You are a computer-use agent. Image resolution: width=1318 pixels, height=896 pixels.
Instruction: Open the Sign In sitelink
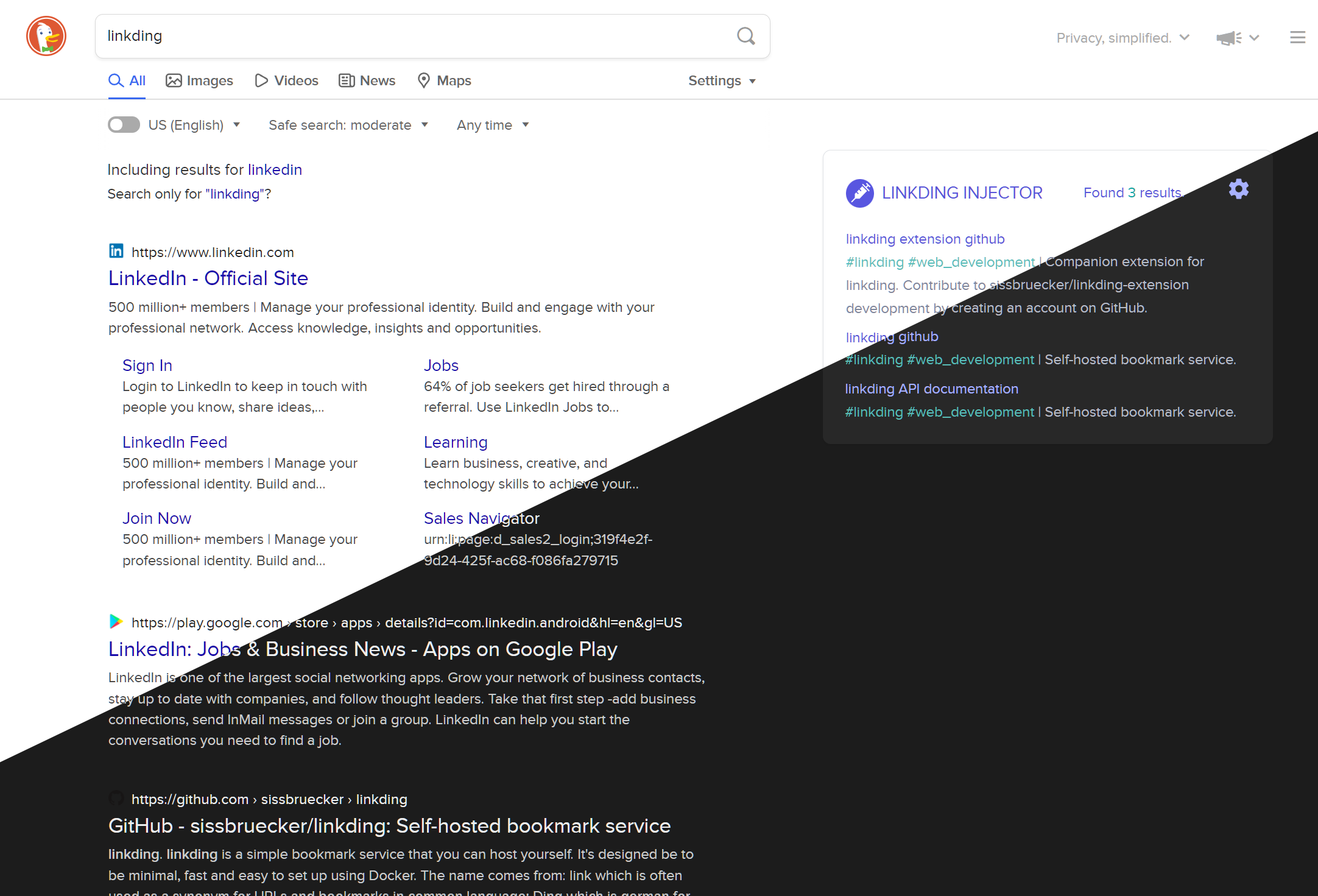point(147,365)
